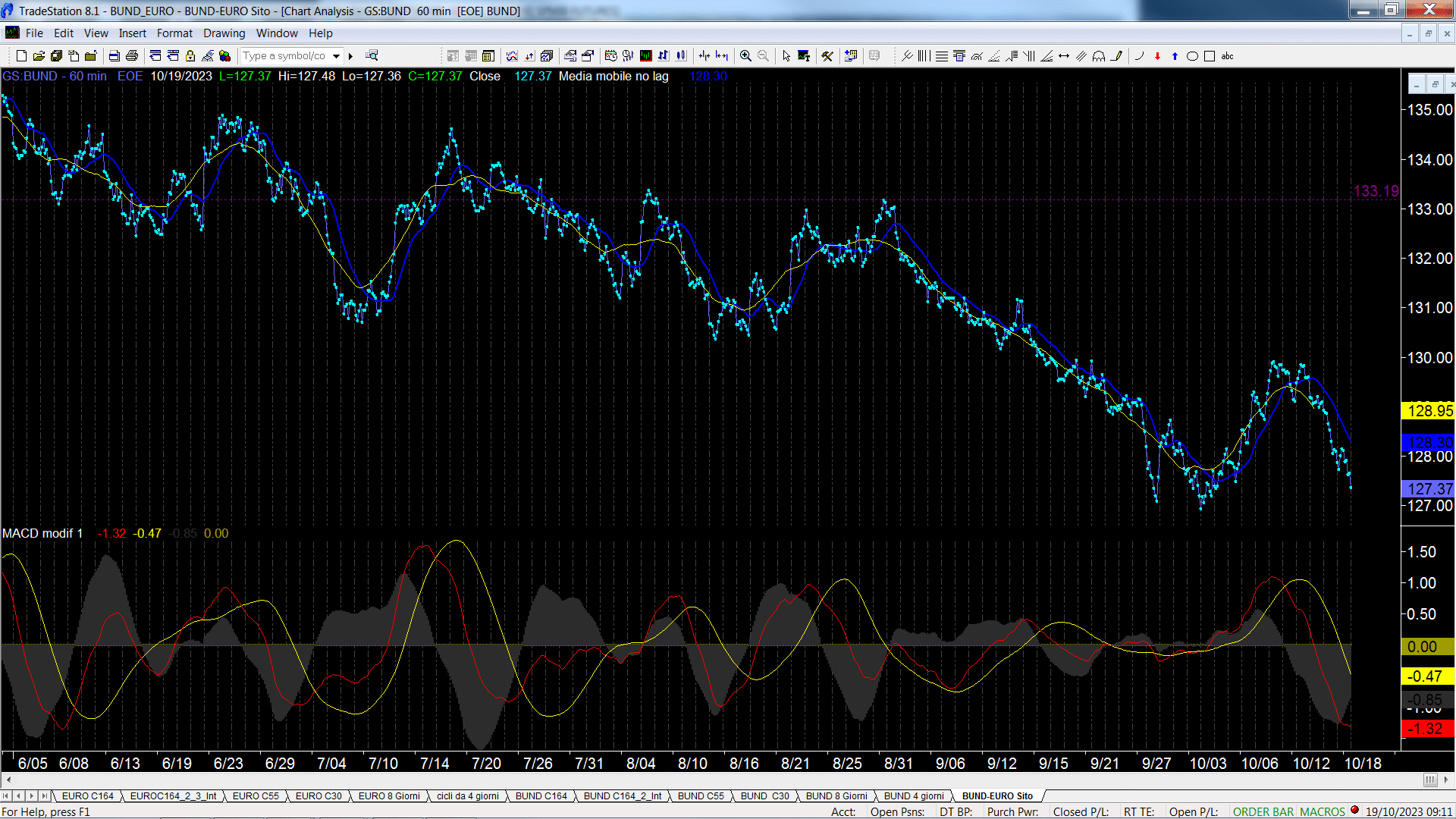The image size is (1456, 819).
Task: Select the horizontal lines drawing tool
Action: coord(941,56)
